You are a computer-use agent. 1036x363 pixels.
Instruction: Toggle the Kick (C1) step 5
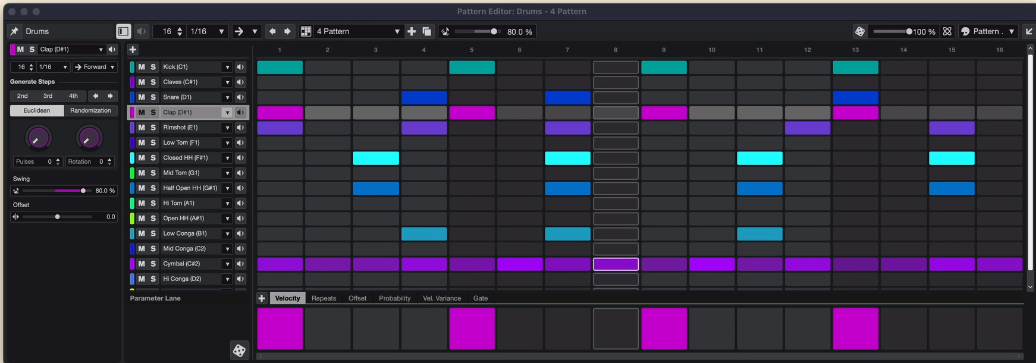pyautogui.click(x=472, y=67)
